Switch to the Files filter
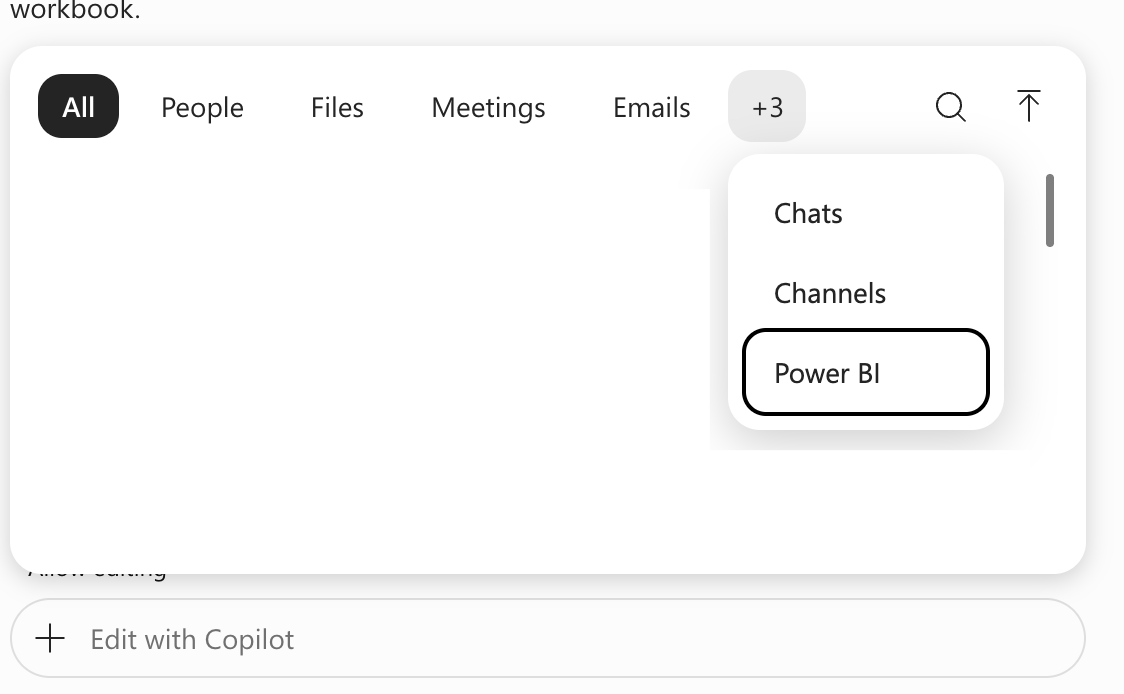Image resolution: width=1124 pixels, height=694 pixels. [x=337, y=108]
